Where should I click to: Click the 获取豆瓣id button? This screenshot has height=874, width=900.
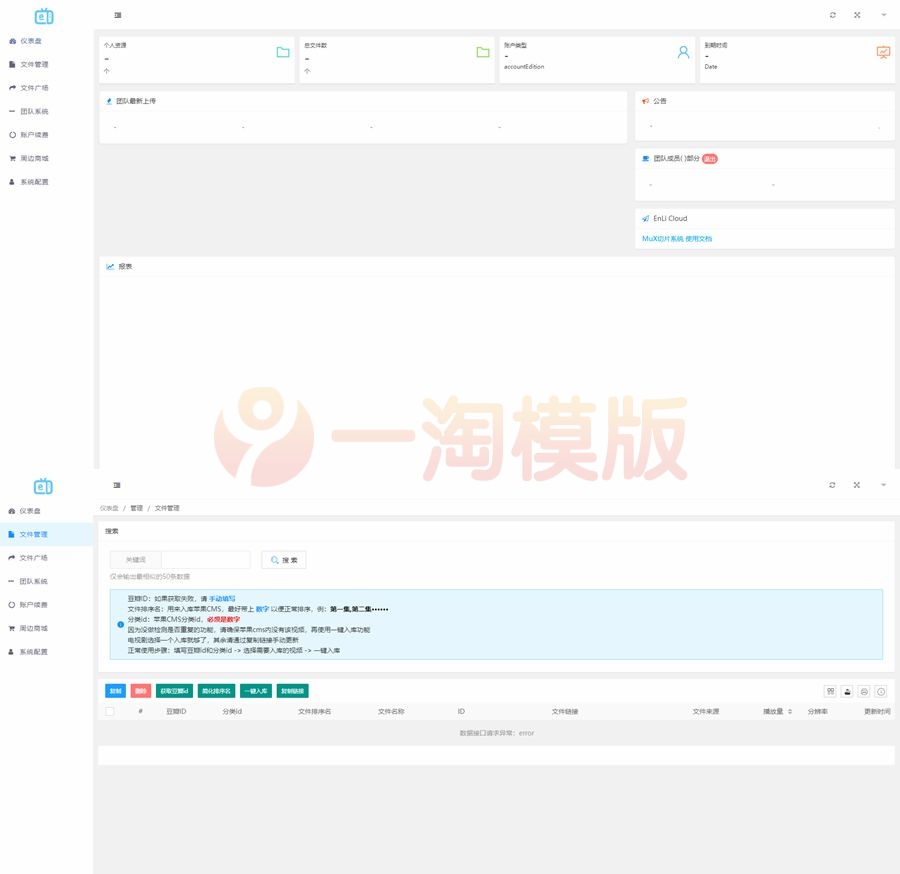[x=174, y=692]
